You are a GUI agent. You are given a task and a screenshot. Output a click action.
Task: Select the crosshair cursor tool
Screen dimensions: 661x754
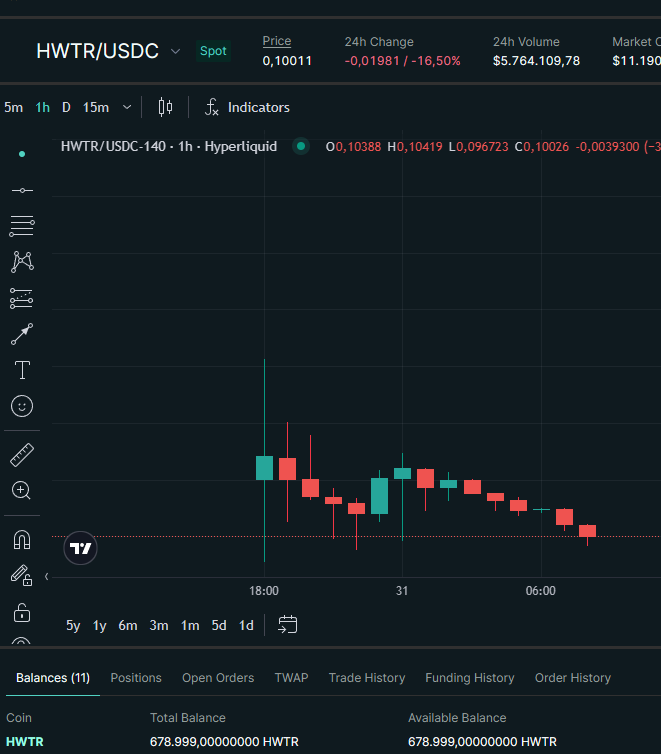click(22, 154)
